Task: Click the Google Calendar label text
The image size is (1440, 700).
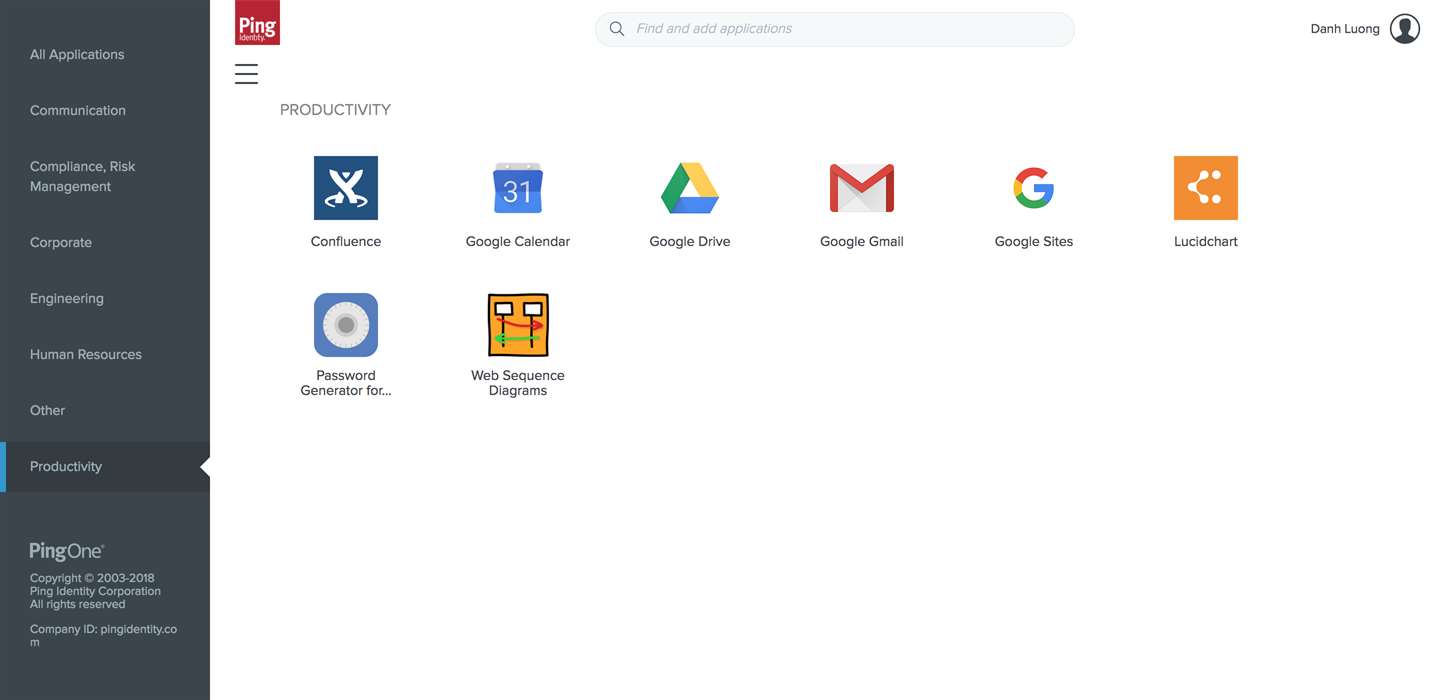Action: tap(518, 242)
